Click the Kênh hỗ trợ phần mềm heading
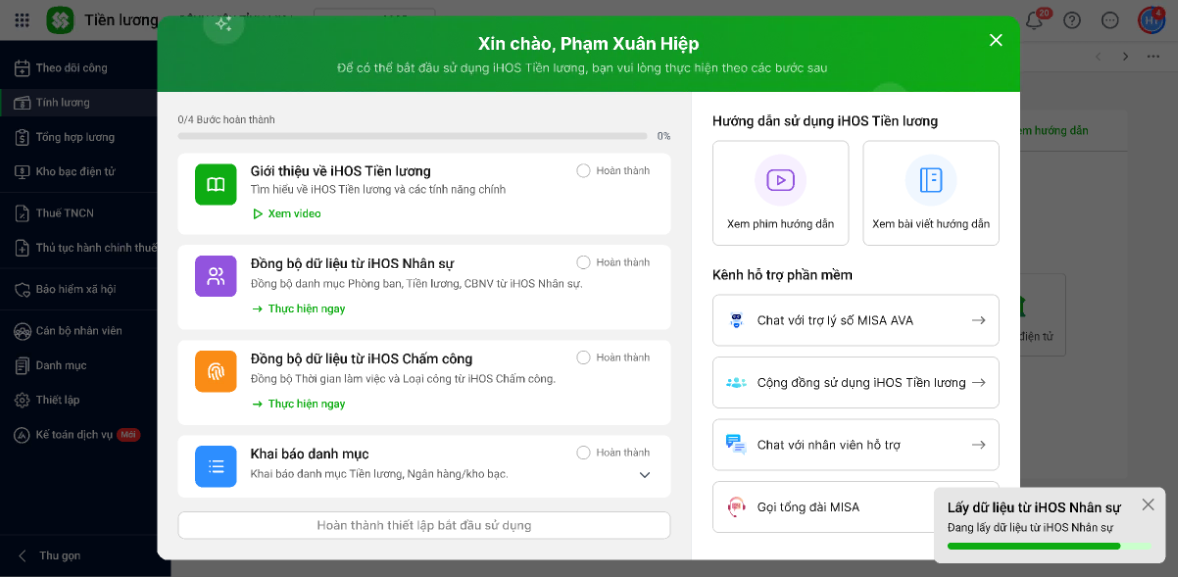The width and height of the screenshot is (1178, 577). click(782, 275)
